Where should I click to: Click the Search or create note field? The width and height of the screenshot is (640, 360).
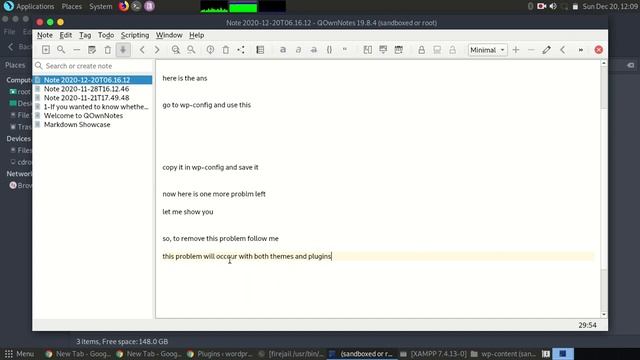click(x=93, y=66)
